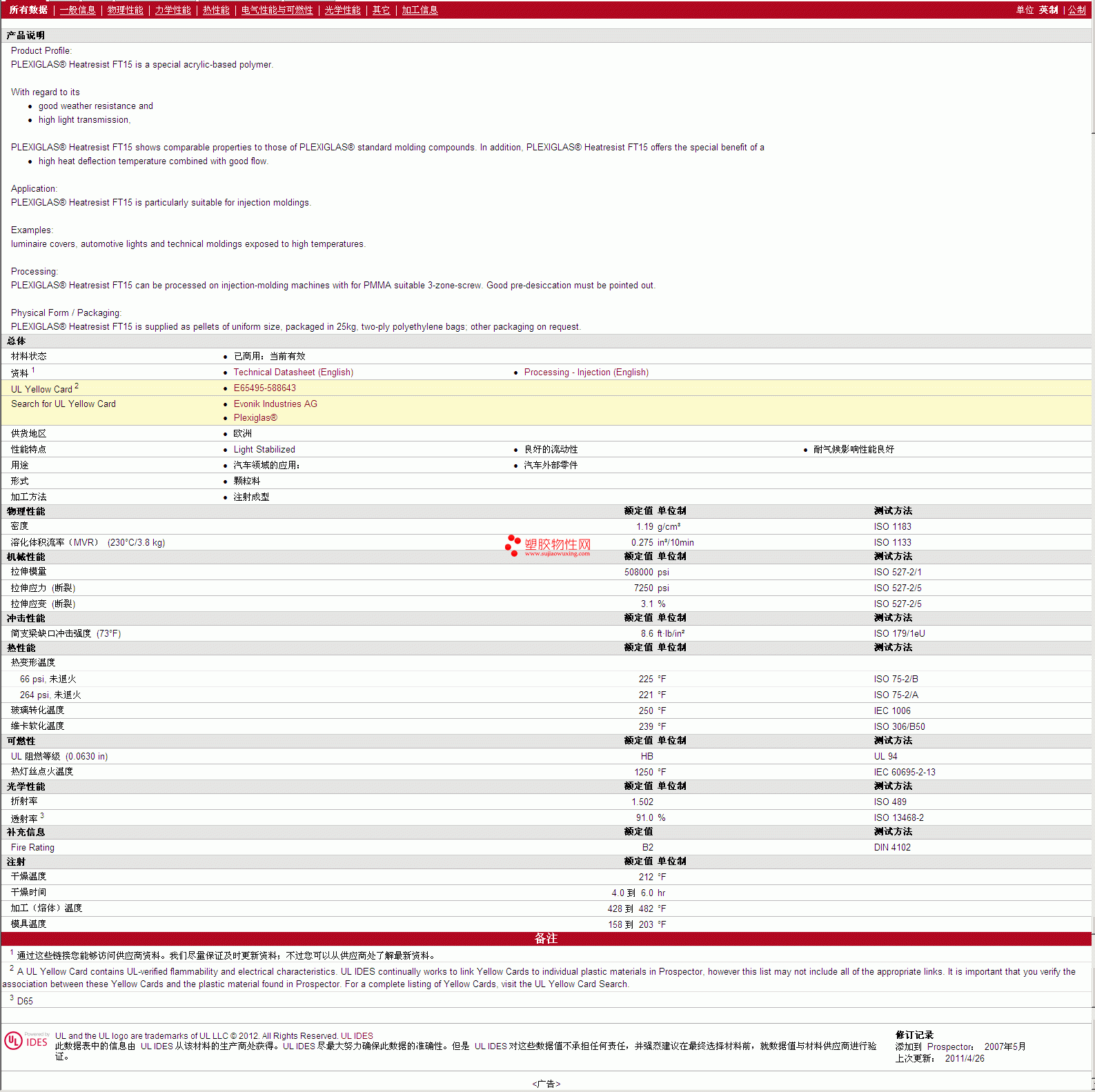The height and width of the screenshot is (1092, 1095).
Task: Click the 可燃性 section header
Action: pyautogui.click(x=21, y=741)
